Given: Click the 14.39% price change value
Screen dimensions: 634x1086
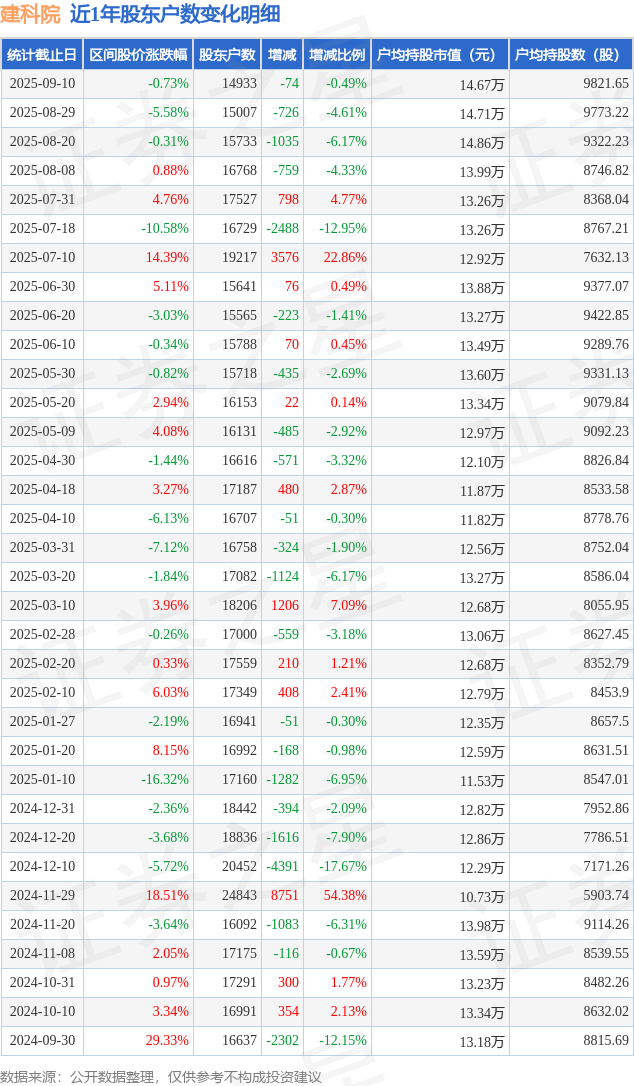Looking at the screenshot, I should [167, 257].
